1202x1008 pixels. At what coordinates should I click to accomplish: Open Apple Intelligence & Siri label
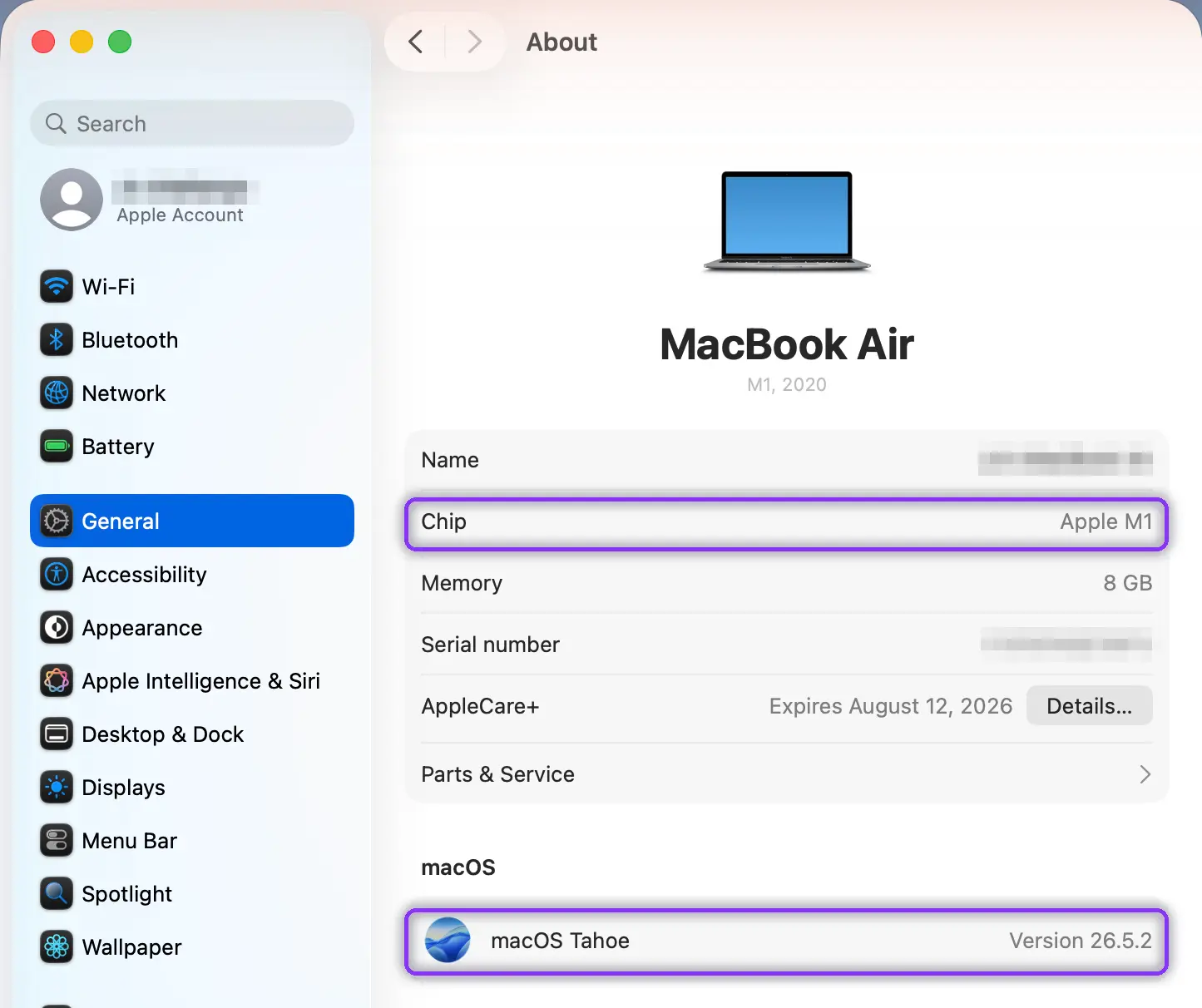point(201,681)
